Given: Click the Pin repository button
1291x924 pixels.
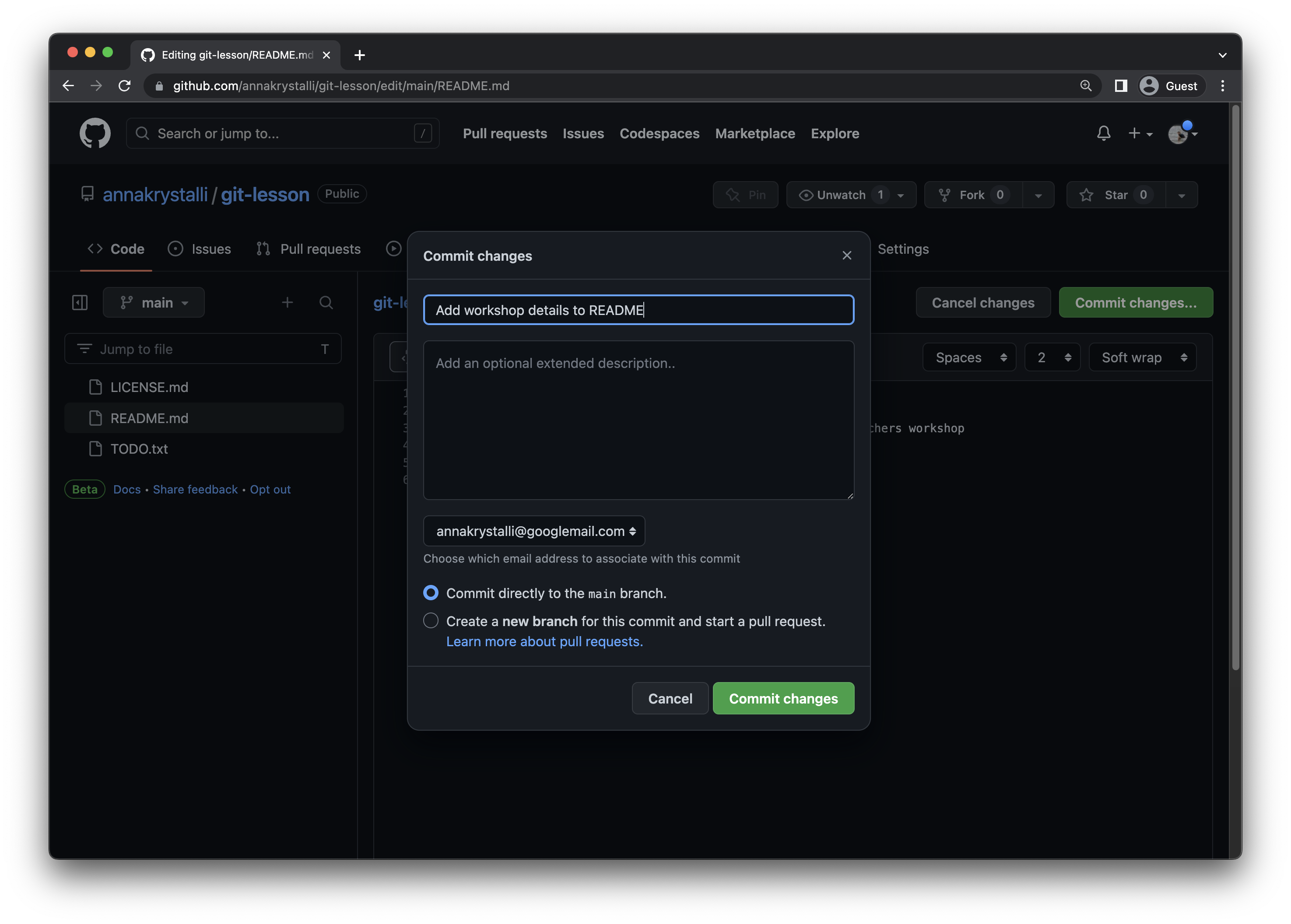Looking at the screenshot, I should [x=745, y=195].
